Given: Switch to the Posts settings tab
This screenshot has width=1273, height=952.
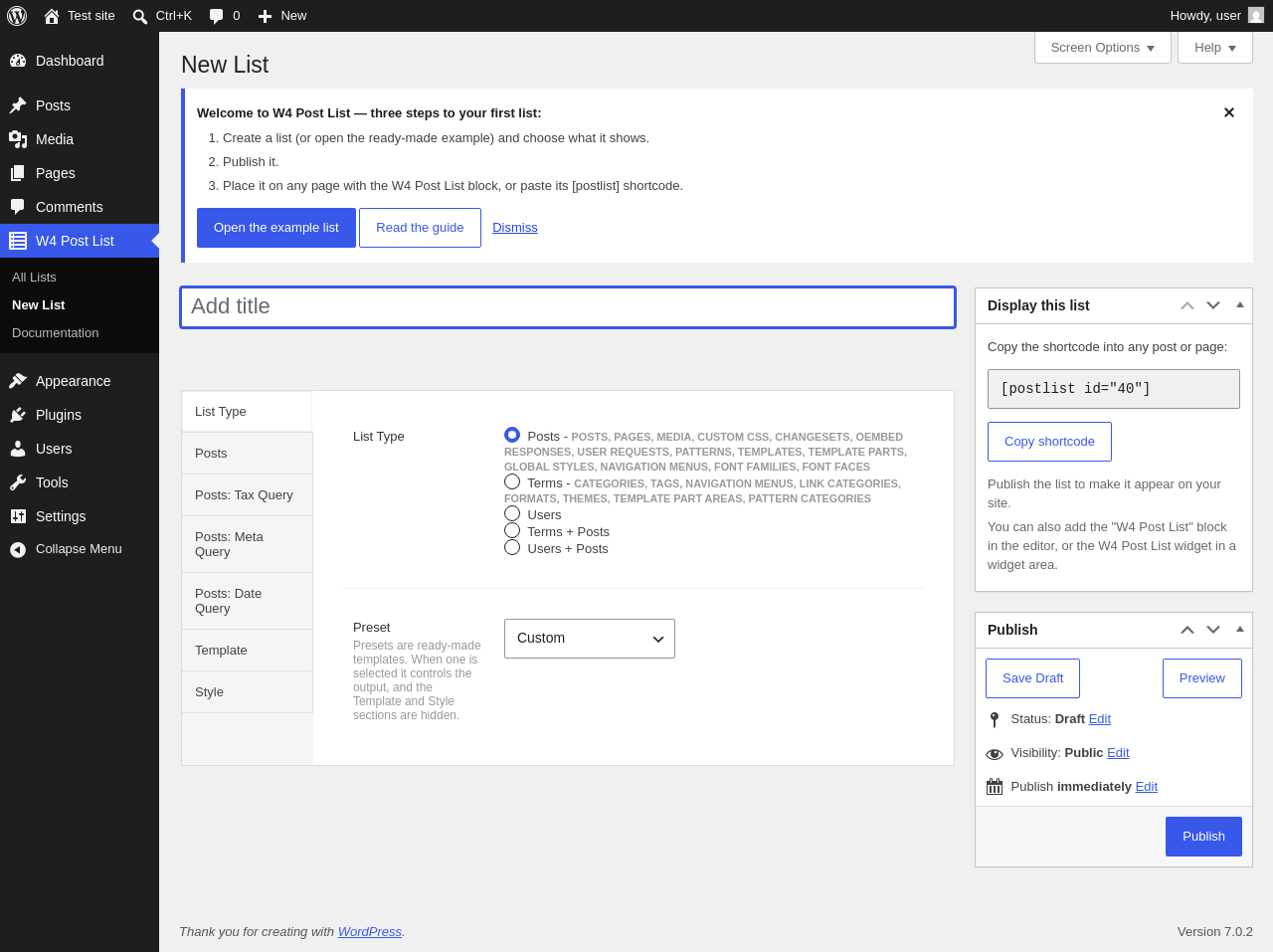Looking at the screenshot, I should pyautogui.click(x=247, y=454).
